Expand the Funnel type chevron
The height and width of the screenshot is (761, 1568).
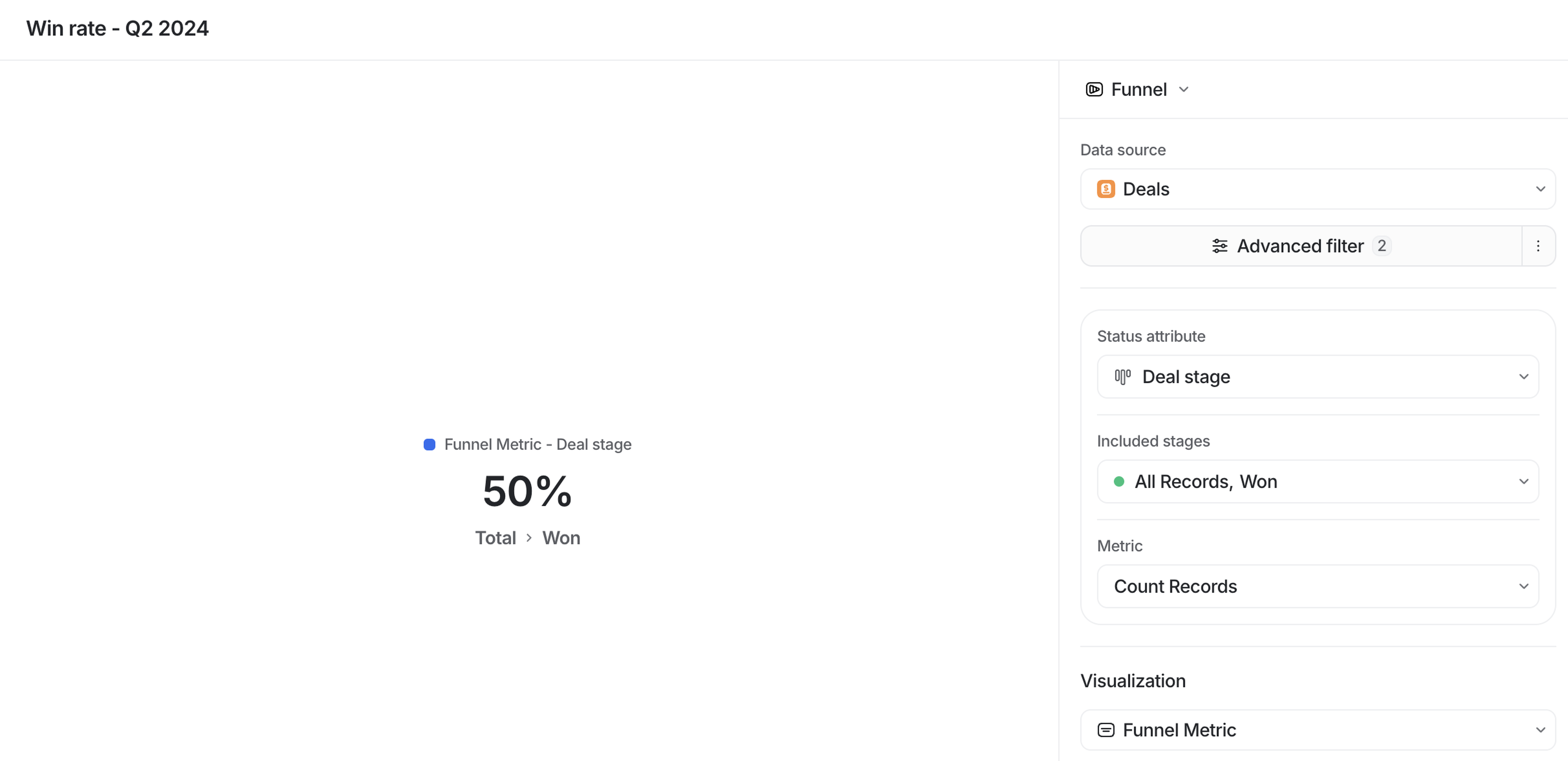(x=1183, y=89)
